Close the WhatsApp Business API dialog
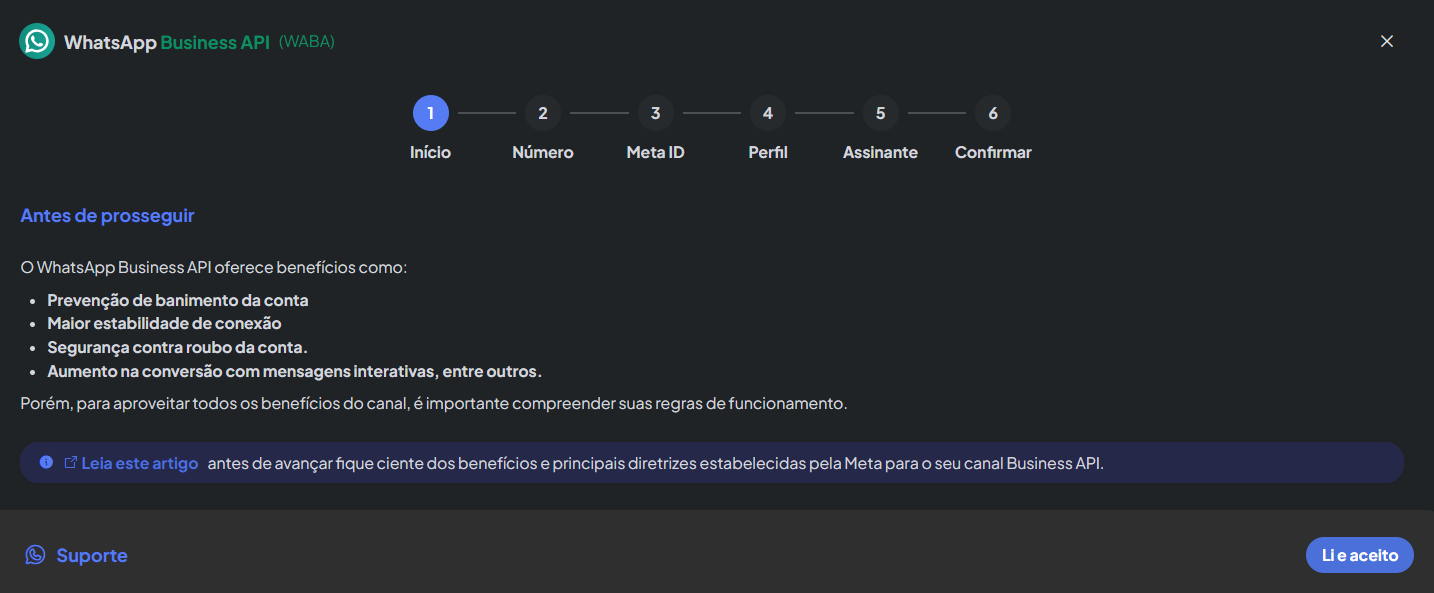Image resolution: width=1434 pixels, height=593 pixels. pyautogui.click(x=1386, y=41)
